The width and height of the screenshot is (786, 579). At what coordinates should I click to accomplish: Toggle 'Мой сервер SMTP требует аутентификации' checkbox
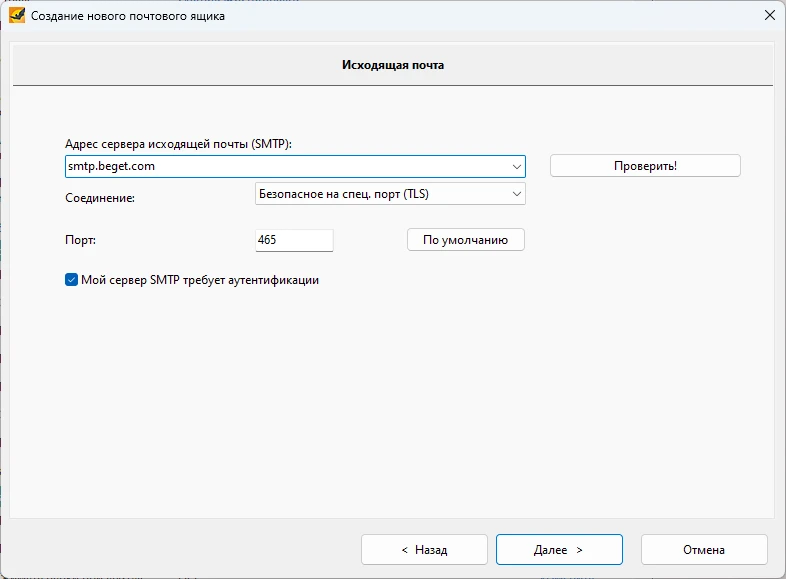(x=71, y=280)
